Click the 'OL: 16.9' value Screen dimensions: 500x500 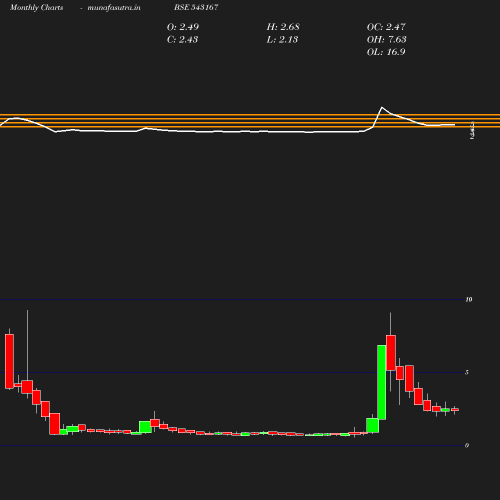click(x=386, y=52)
